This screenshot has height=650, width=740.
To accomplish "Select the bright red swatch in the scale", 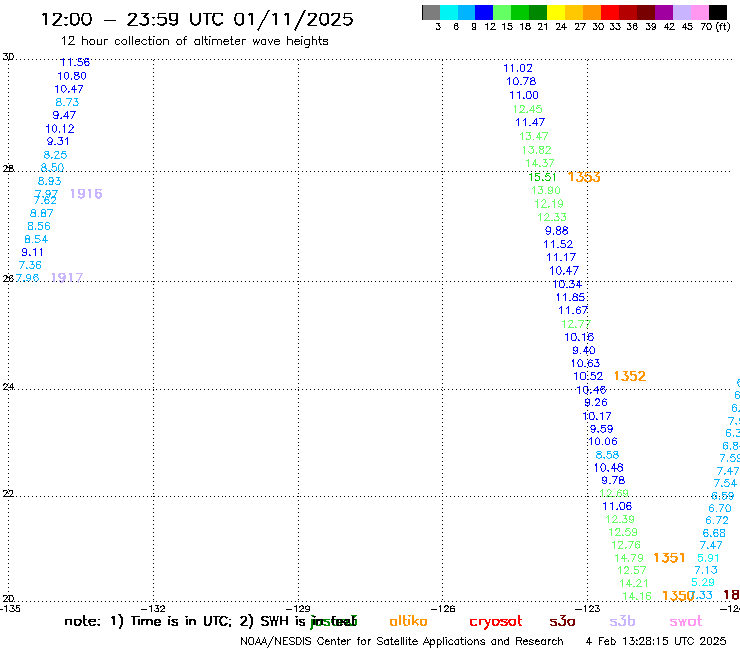I will pyautogui.click(x=610, y=12).
